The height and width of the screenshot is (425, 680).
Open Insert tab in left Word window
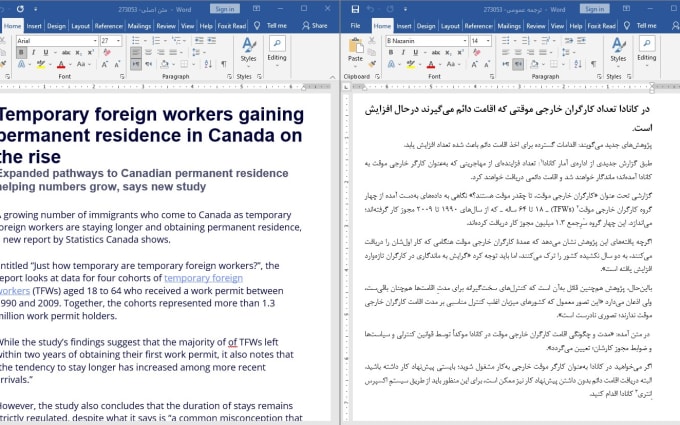click(34, 26)
